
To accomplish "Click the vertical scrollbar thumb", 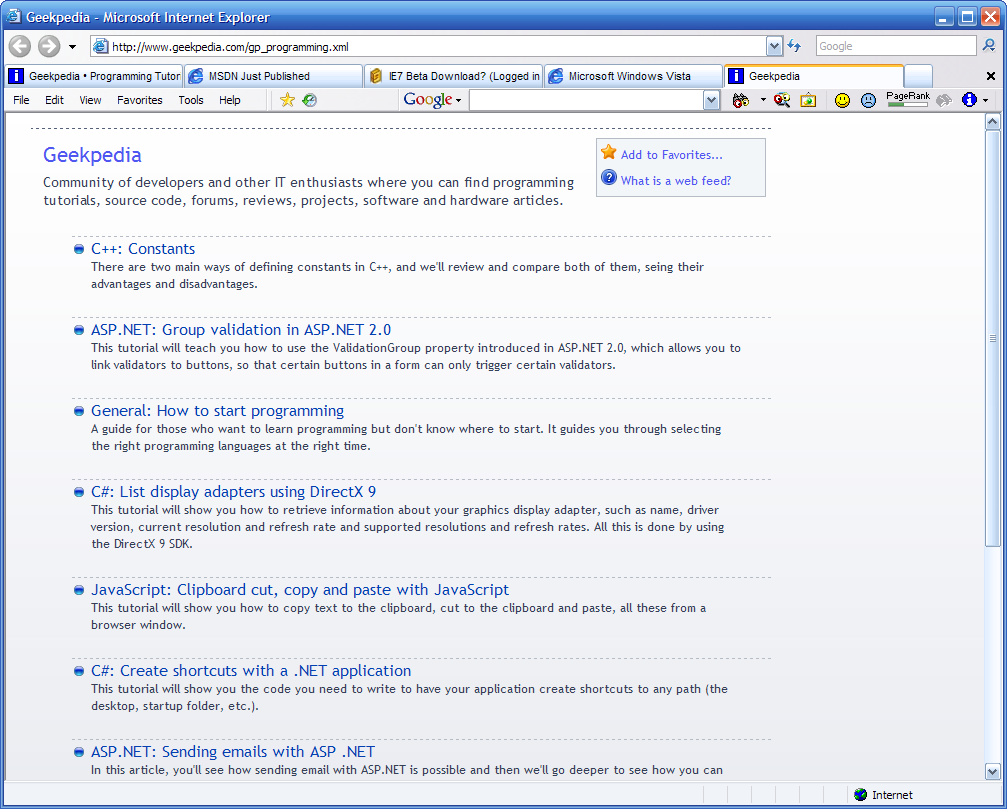I will 992,338.
